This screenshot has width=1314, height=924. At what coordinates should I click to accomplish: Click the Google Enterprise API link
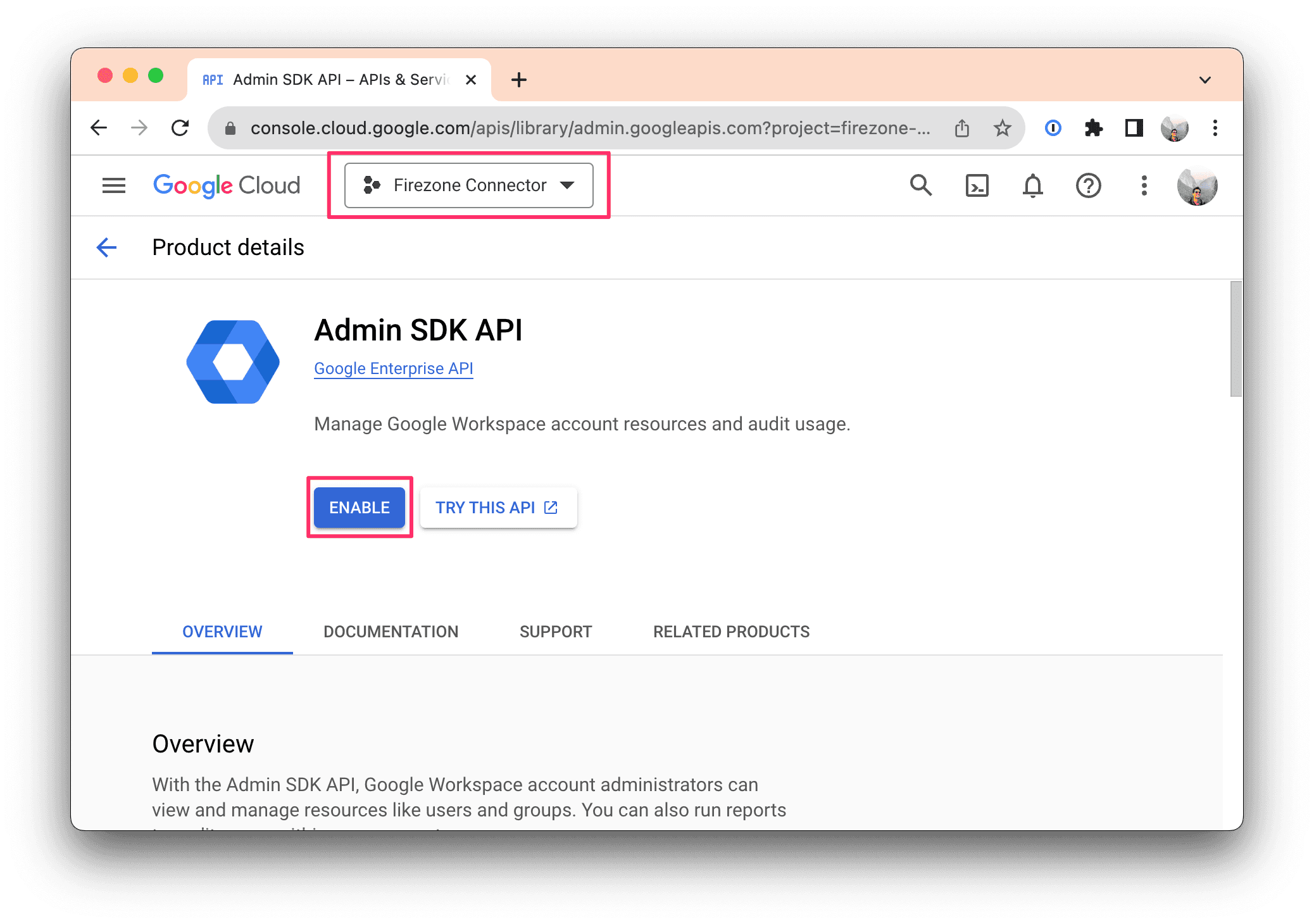tap(393, 368)
